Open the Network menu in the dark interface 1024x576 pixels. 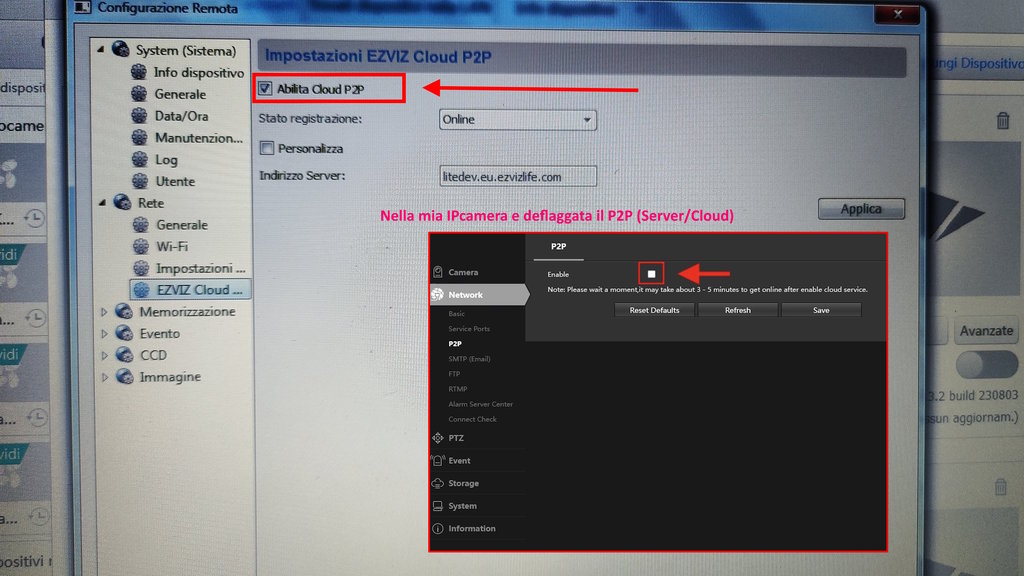pyautogui.click(x=479, y=295)
